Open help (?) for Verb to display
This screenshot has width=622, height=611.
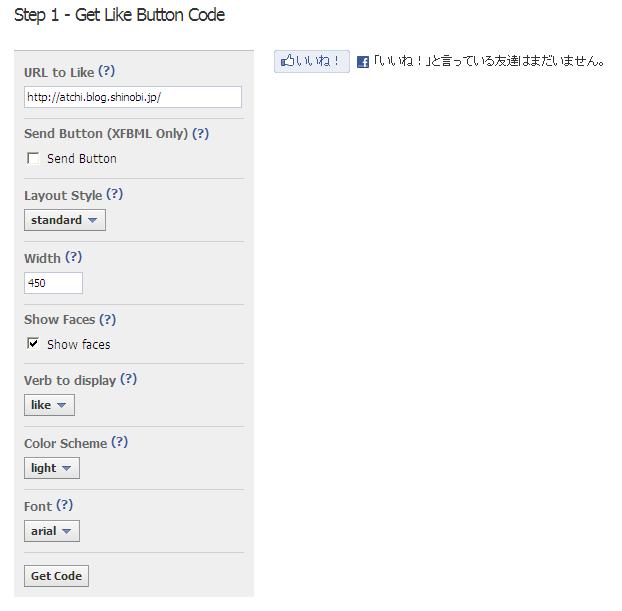[129, 379]
